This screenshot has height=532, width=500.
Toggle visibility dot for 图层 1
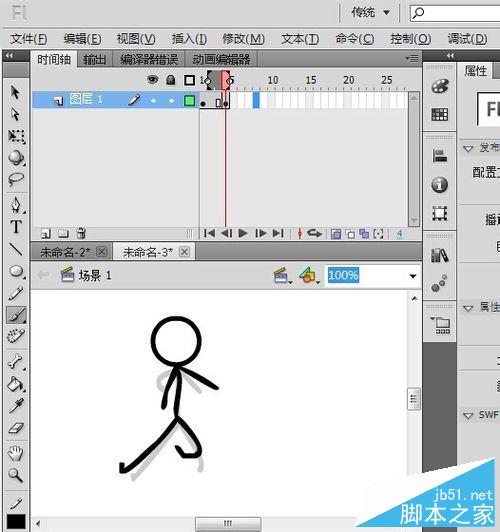pyautogui.click(x=154, y=100)
